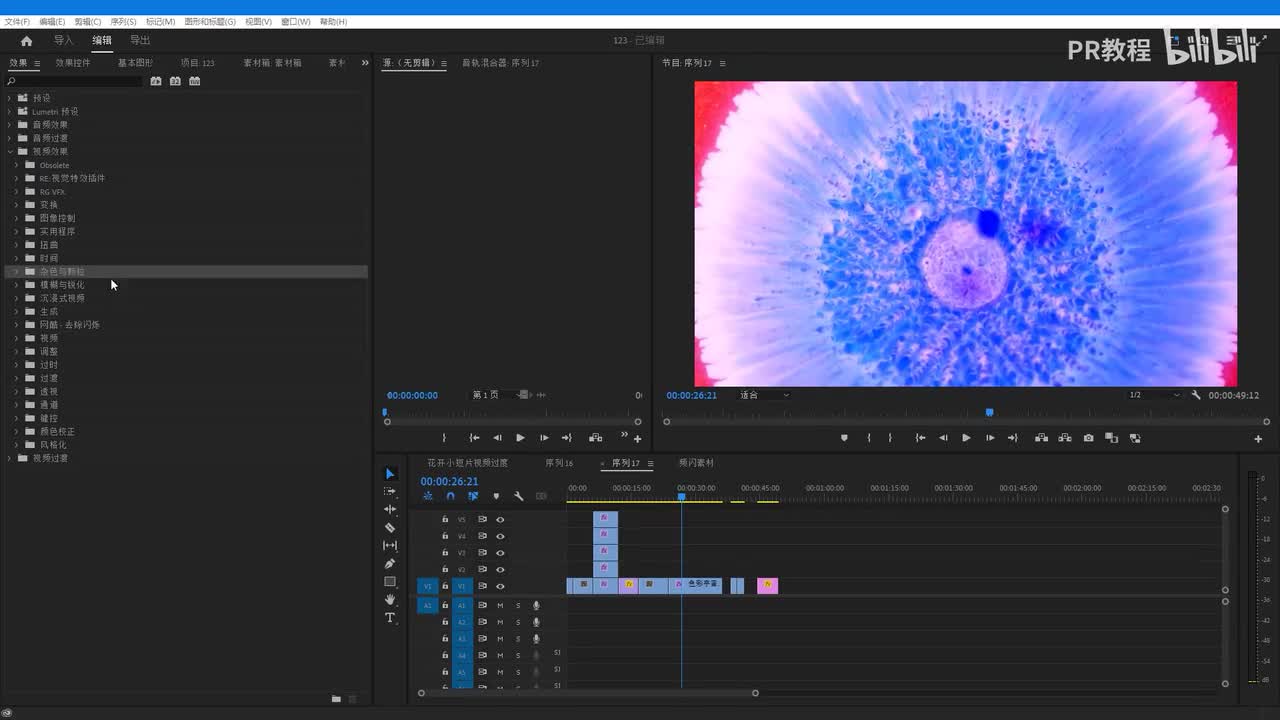This screenshot has height=720, width=1280.
Task: Open the 文件 menu
Action: pos(17,21)
